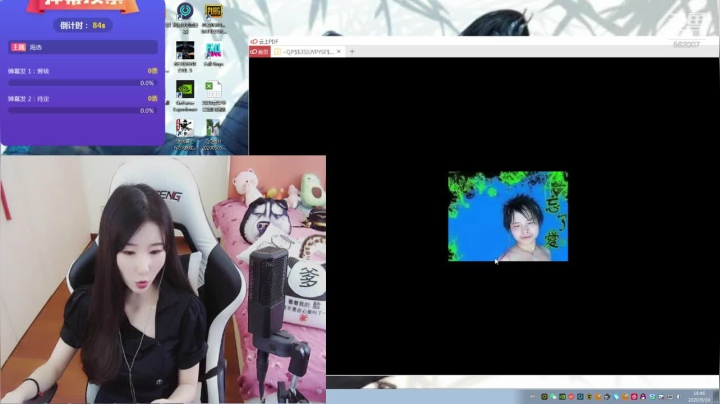The height and width of the screenshot is (404, 720).
Task: Click the blue tag tray icon
Action: pyautogui.click(x=616, y=397)
